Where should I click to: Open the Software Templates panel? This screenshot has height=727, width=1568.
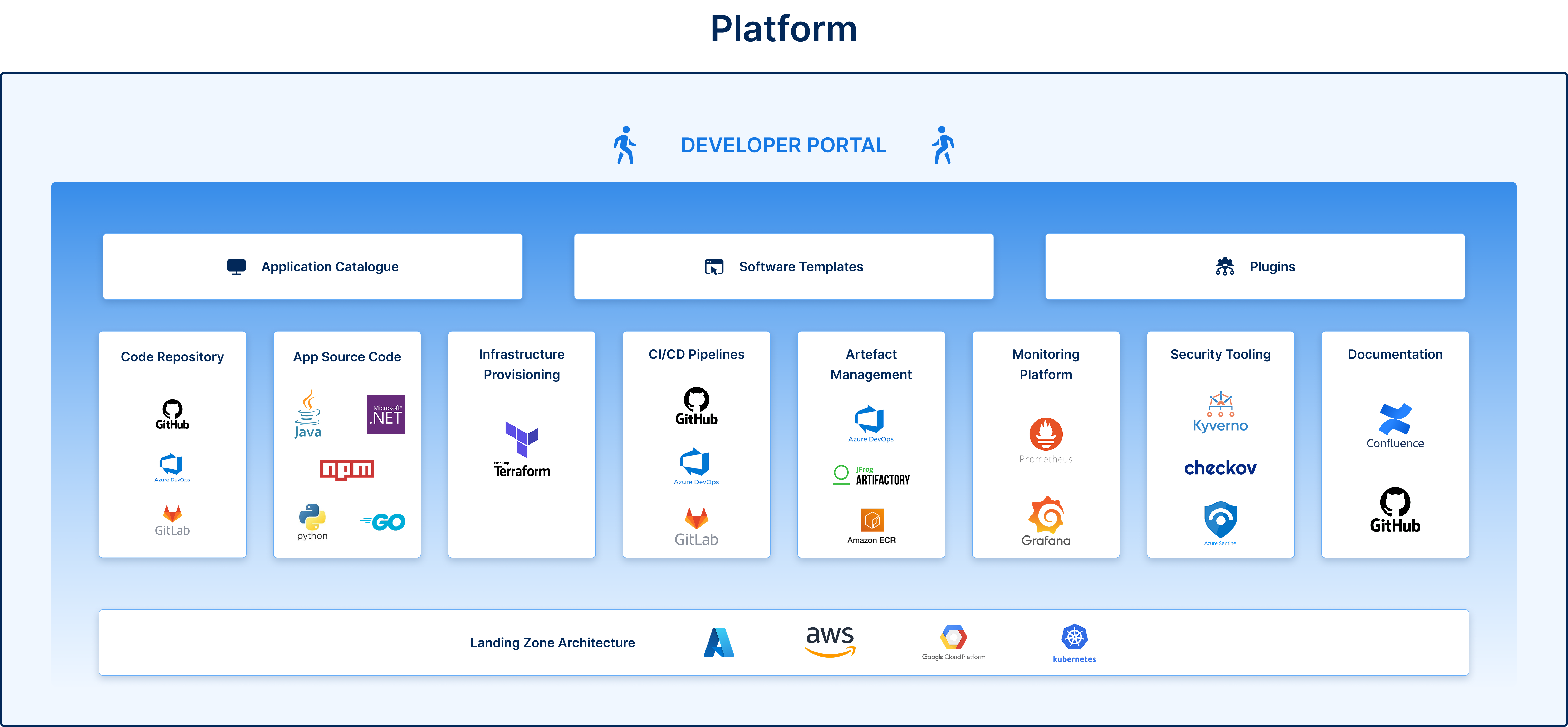783,267
